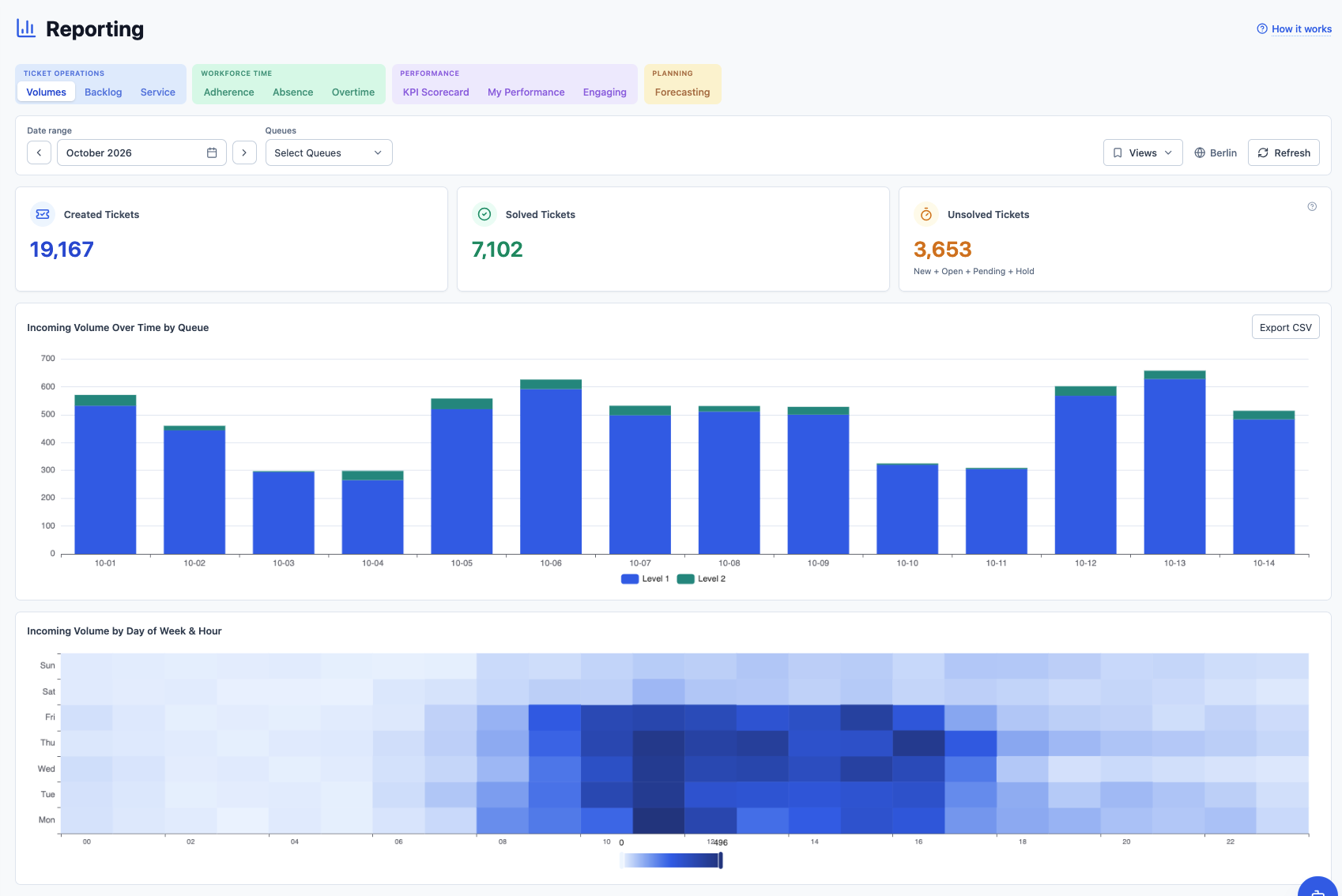The height and width of the screenshot is (896, 1342).
Task: Go to previous month with left chevron
Action: (40, 152)
